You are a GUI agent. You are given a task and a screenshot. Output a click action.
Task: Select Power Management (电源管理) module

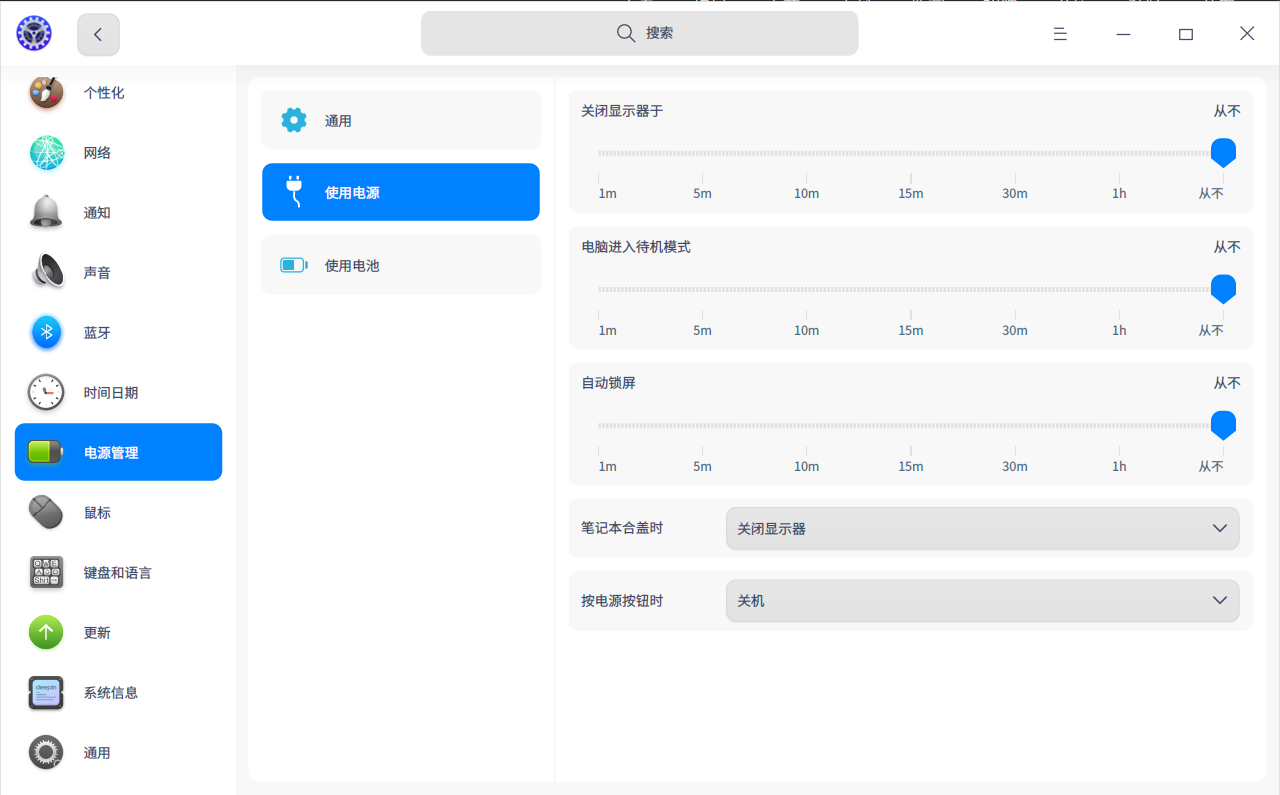118,452
